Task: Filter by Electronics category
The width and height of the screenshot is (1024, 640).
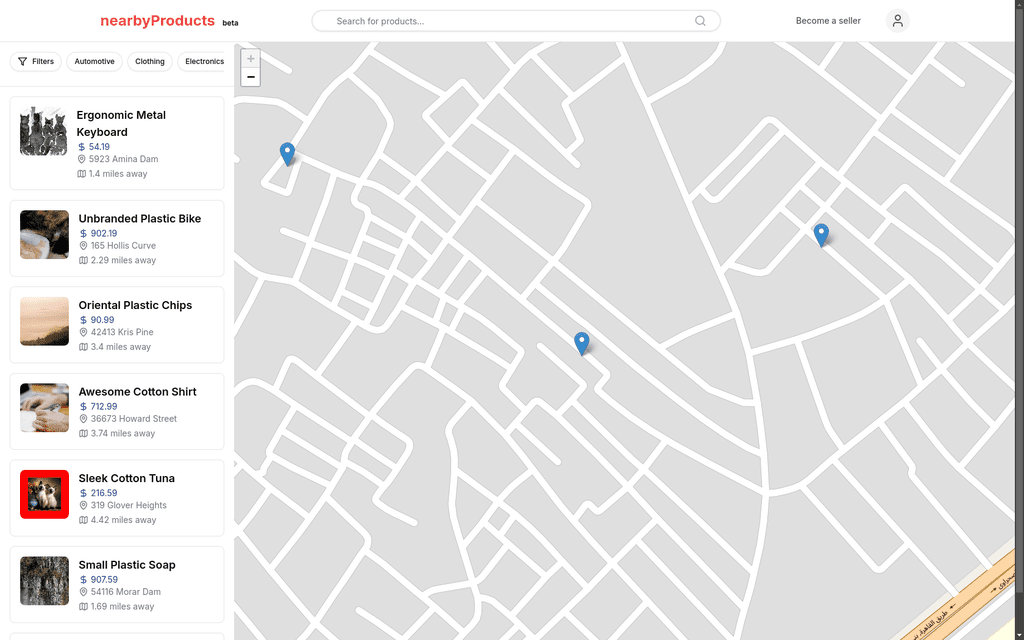Action: 202,61
